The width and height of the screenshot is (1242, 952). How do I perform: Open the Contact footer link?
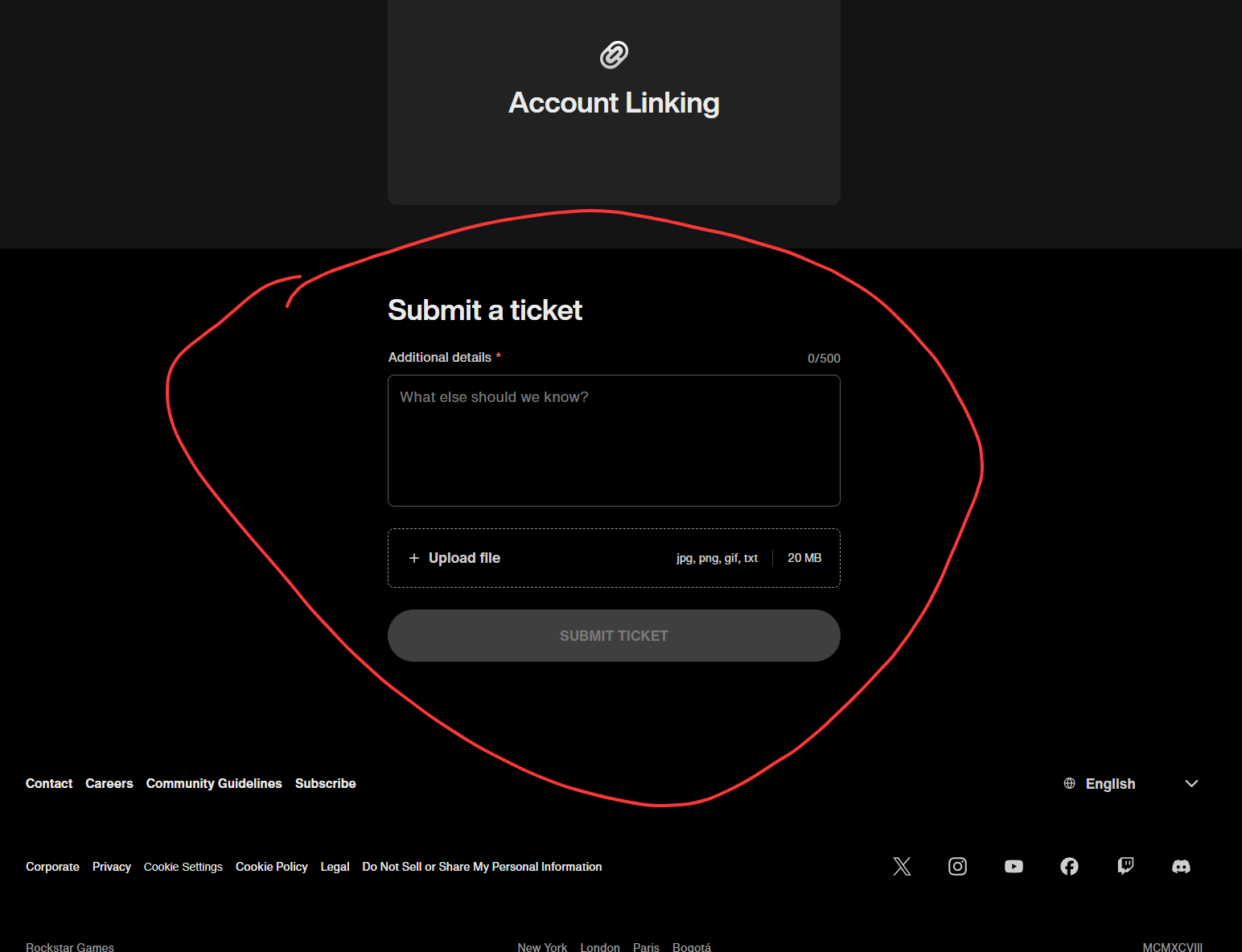pos(49,783)
